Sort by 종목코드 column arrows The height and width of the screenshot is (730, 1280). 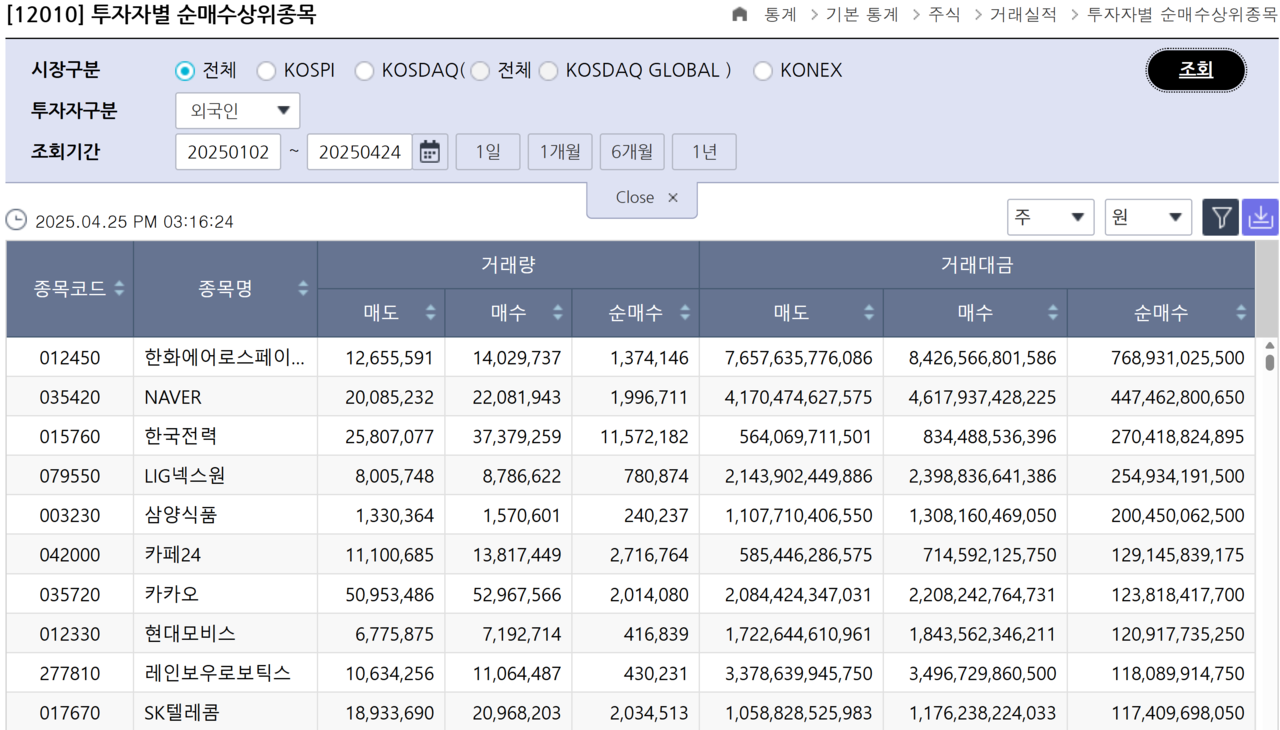(119, 288)
